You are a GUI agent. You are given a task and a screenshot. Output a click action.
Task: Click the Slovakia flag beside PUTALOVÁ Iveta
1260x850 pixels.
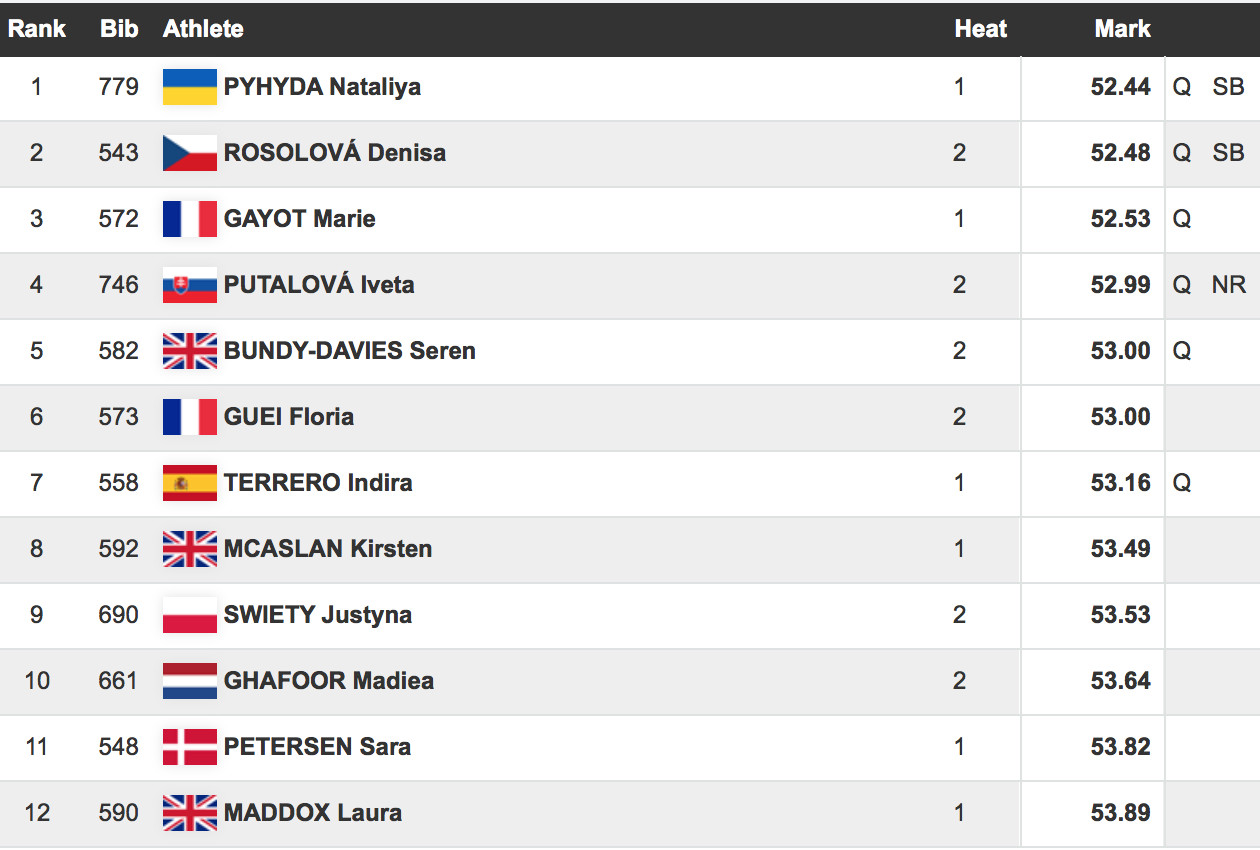(x=190, y=285)
